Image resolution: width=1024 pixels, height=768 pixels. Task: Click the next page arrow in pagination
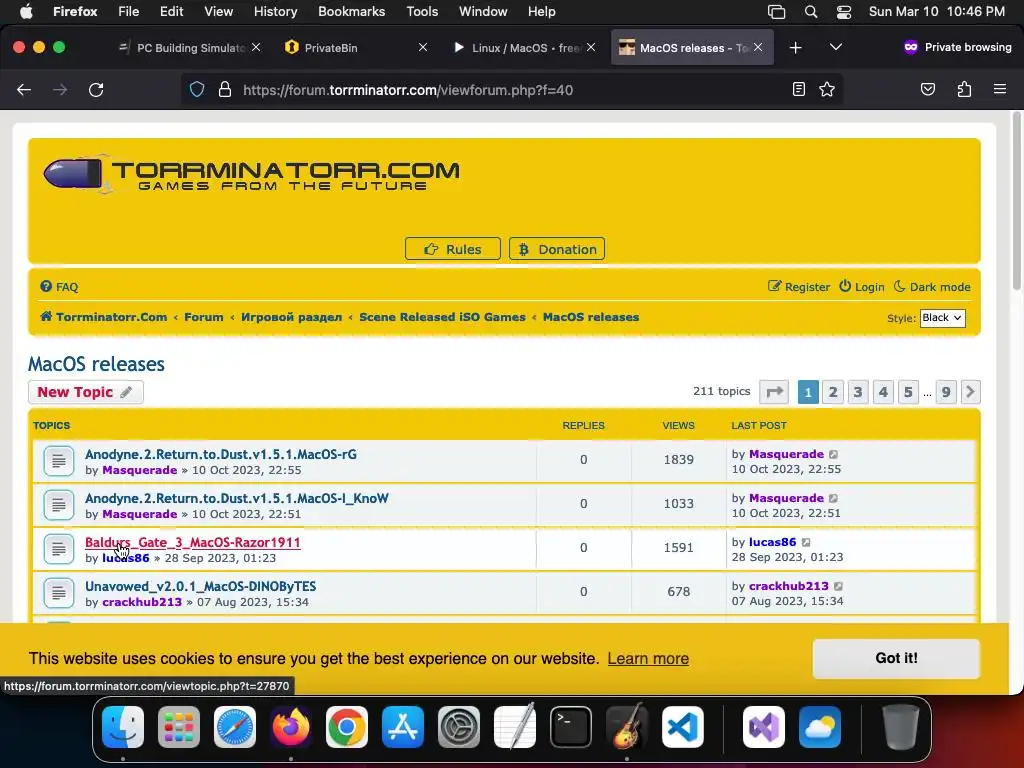[x=970, y=392]
